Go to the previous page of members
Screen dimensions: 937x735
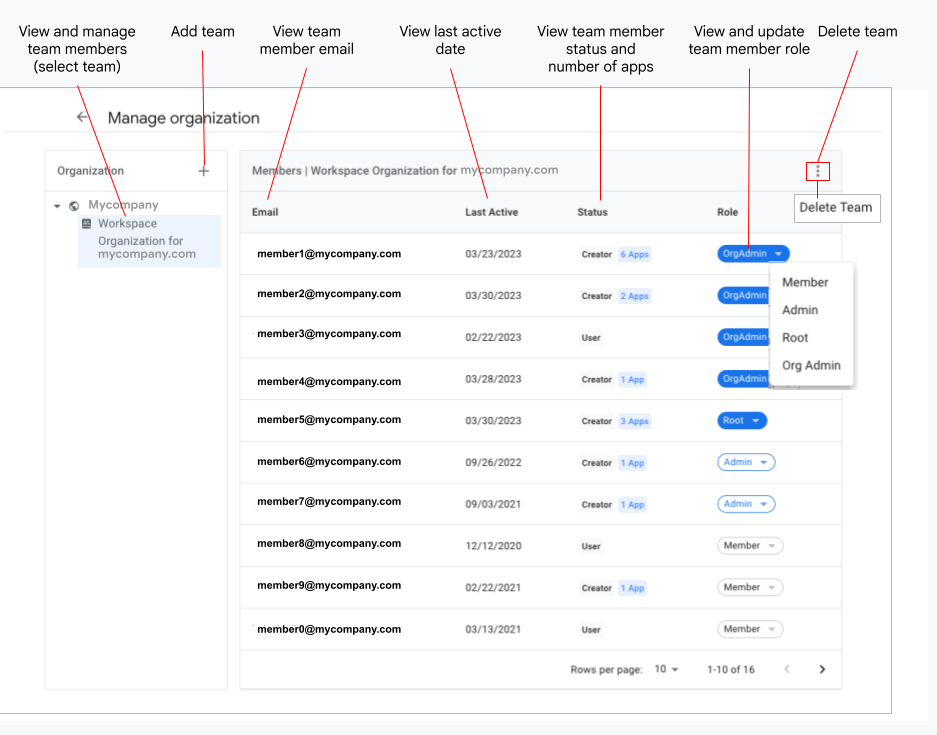point(787,669)
